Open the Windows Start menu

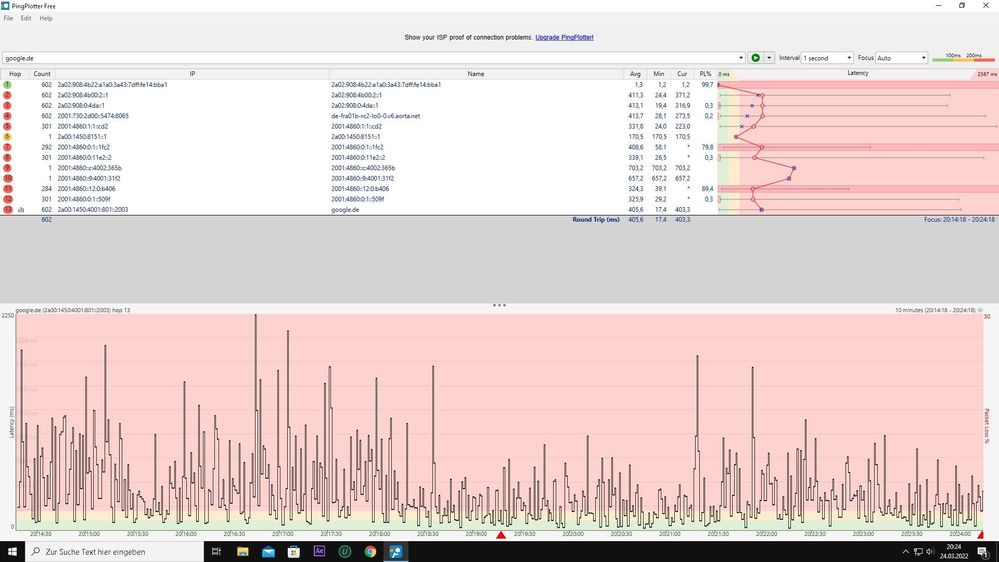click(12, 552)
